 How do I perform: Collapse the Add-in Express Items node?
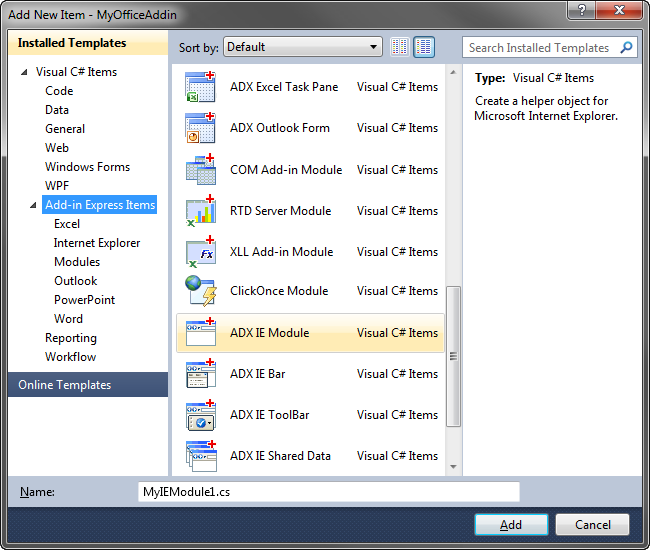click(x=33, y=205)
